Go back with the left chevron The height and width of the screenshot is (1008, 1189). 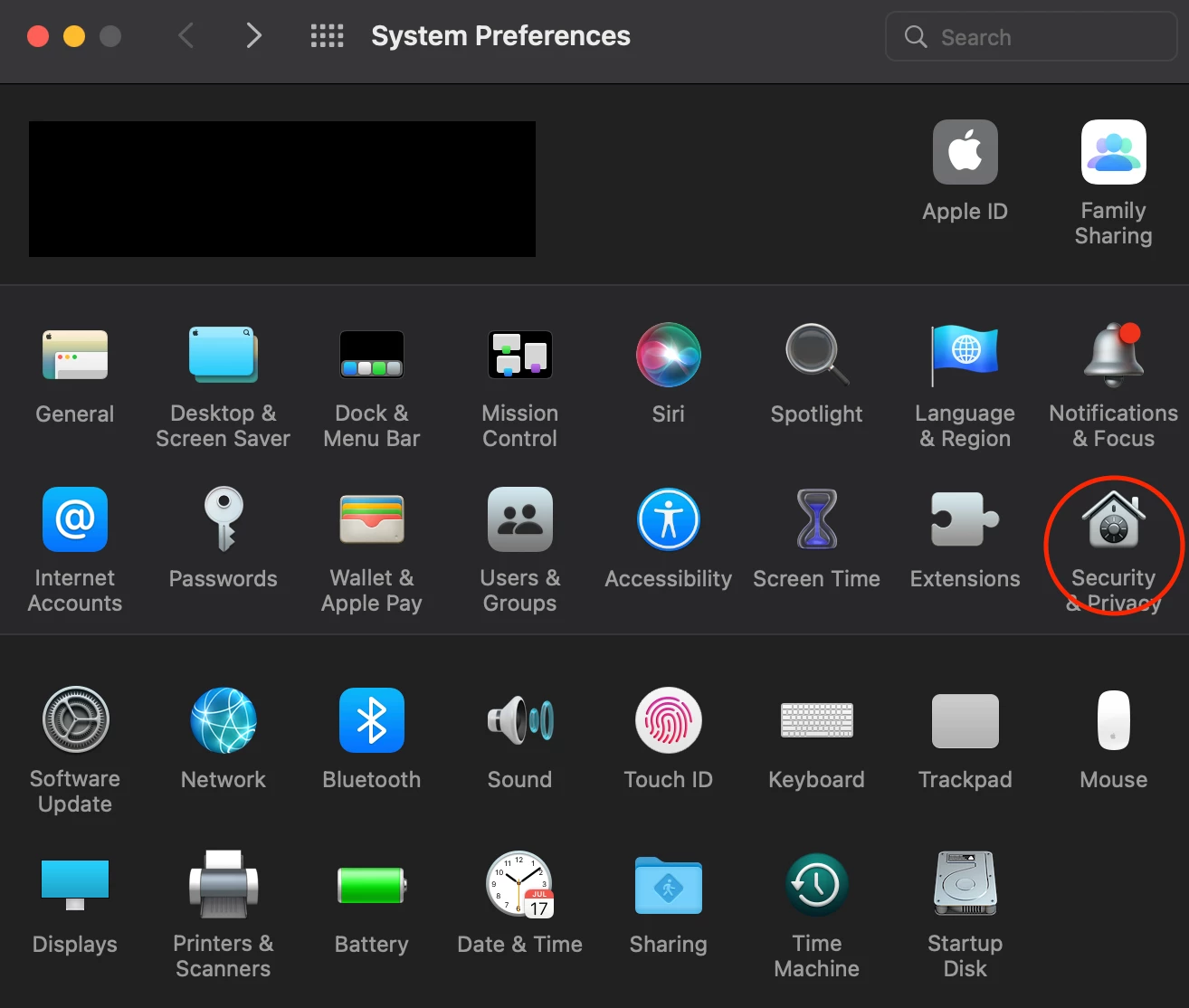[186, 36]
